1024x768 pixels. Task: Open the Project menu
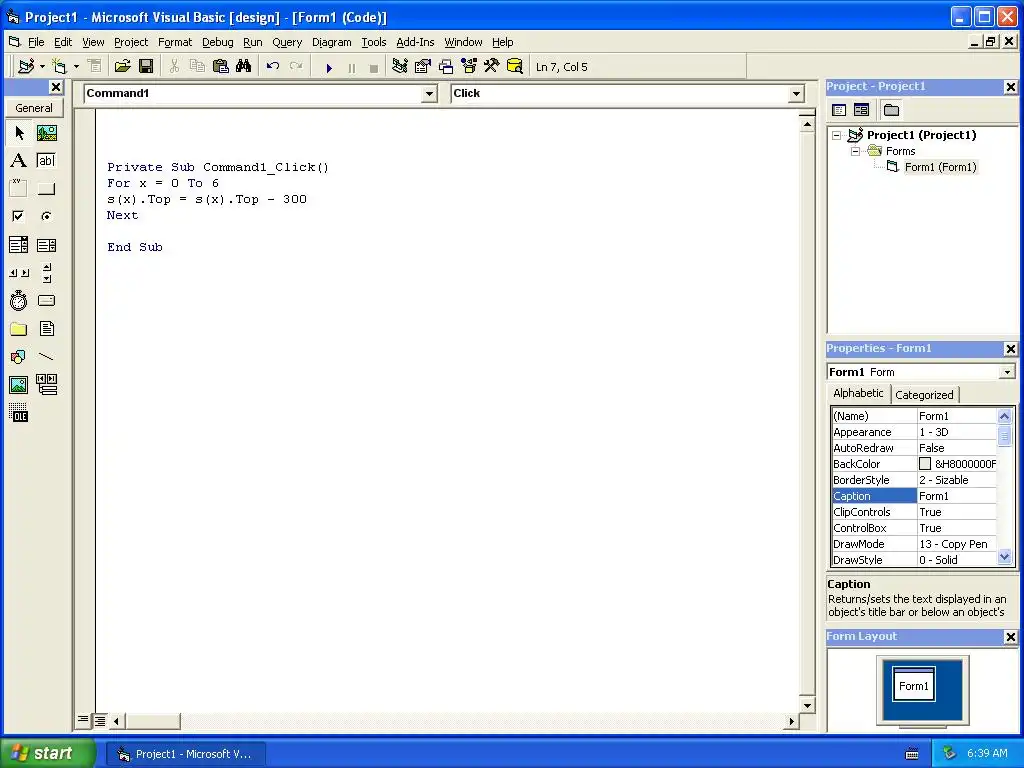click(x=131, y=42)
